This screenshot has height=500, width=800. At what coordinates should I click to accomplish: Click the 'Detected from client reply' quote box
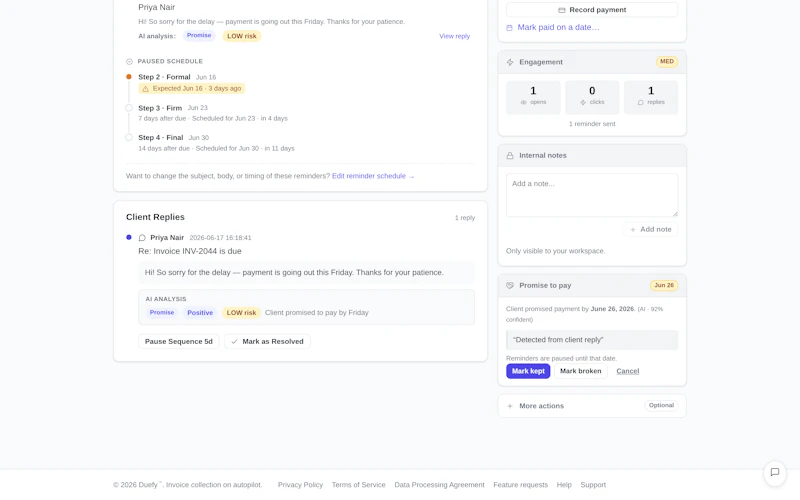592,340
